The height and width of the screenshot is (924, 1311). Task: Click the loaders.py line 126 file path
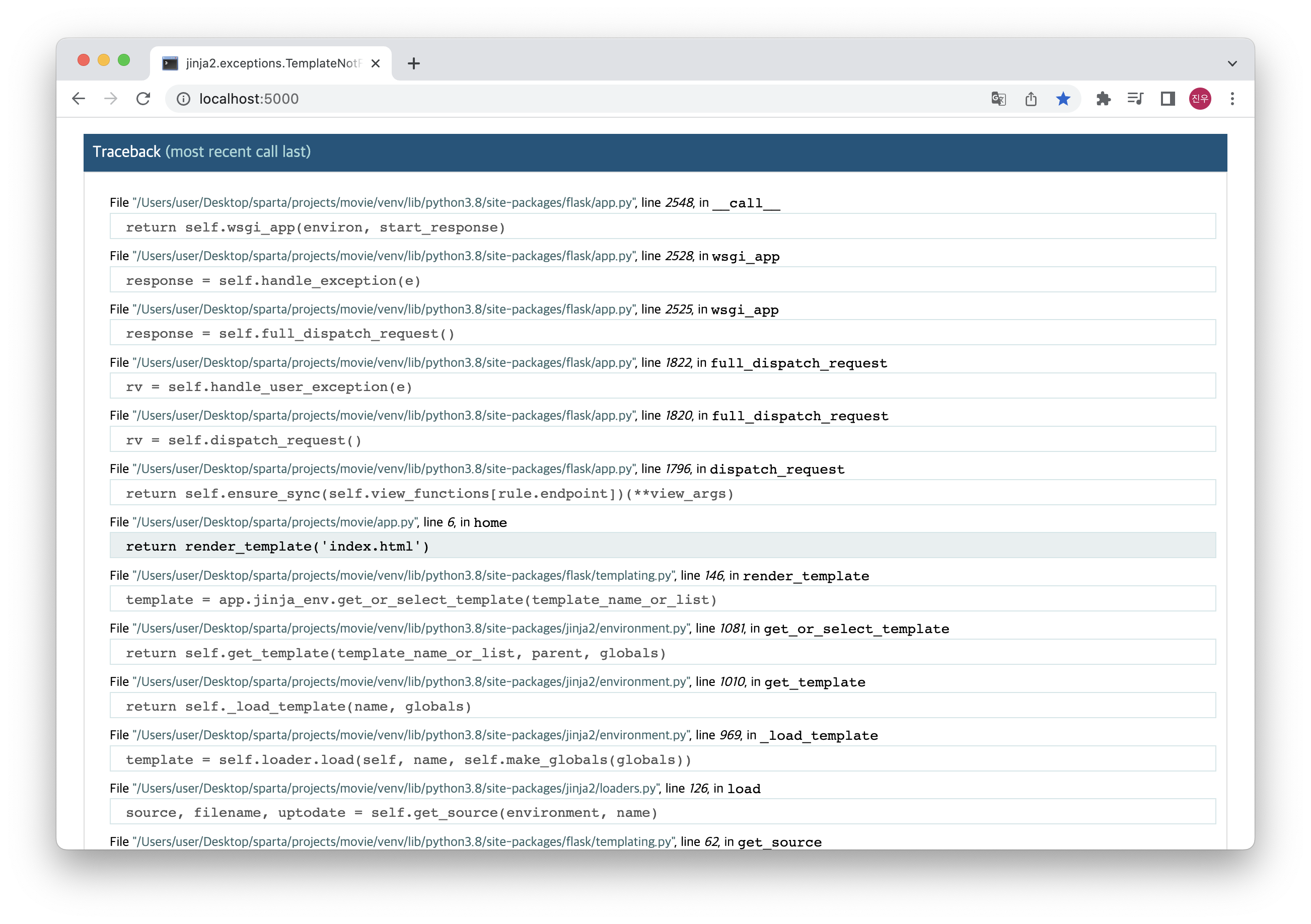click(x=396, y=788)
